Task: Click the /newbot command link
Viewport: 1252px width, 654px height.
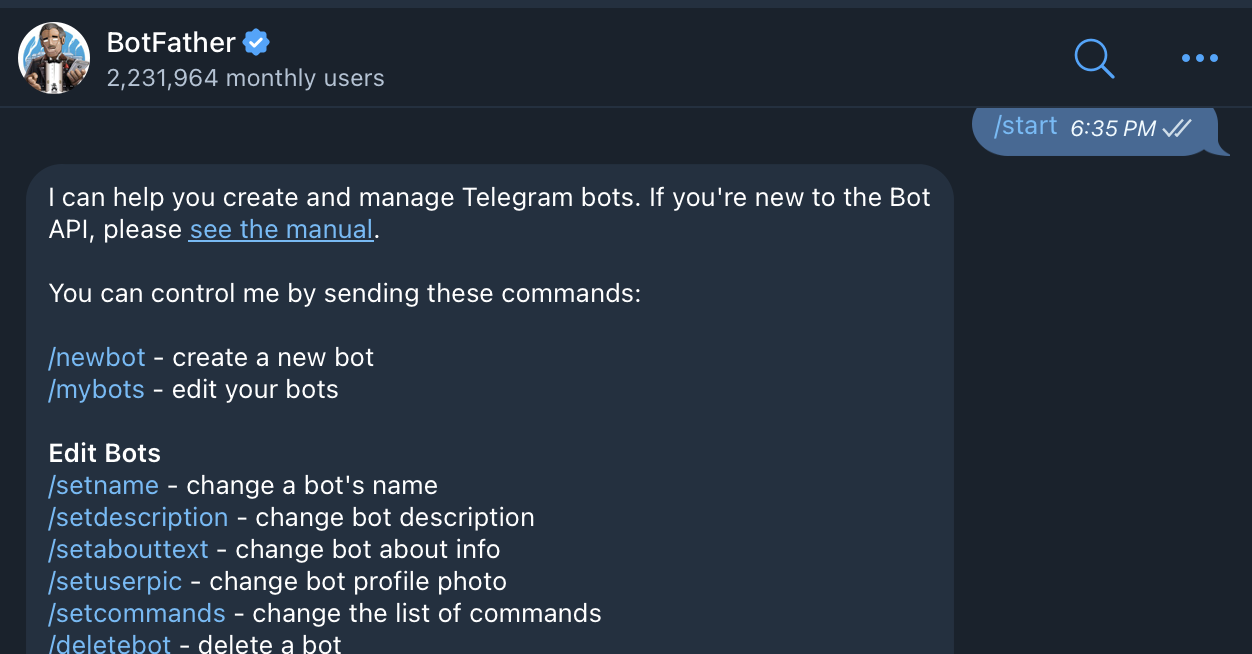Action: click(x=97, y=357)
